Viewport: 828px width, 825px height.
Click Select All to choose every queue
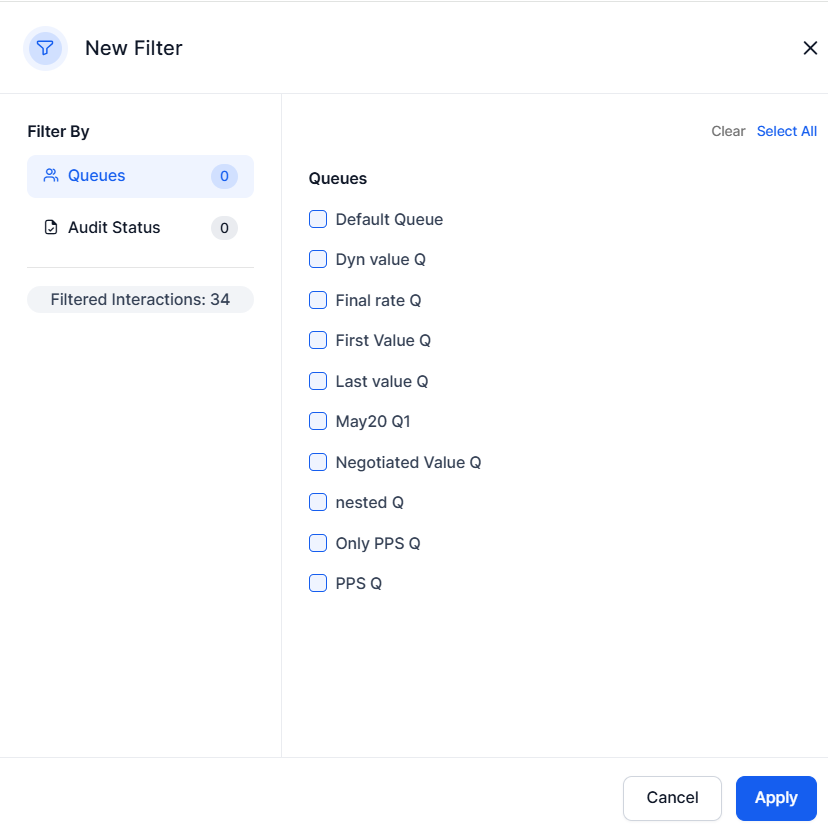pos(787,131)
